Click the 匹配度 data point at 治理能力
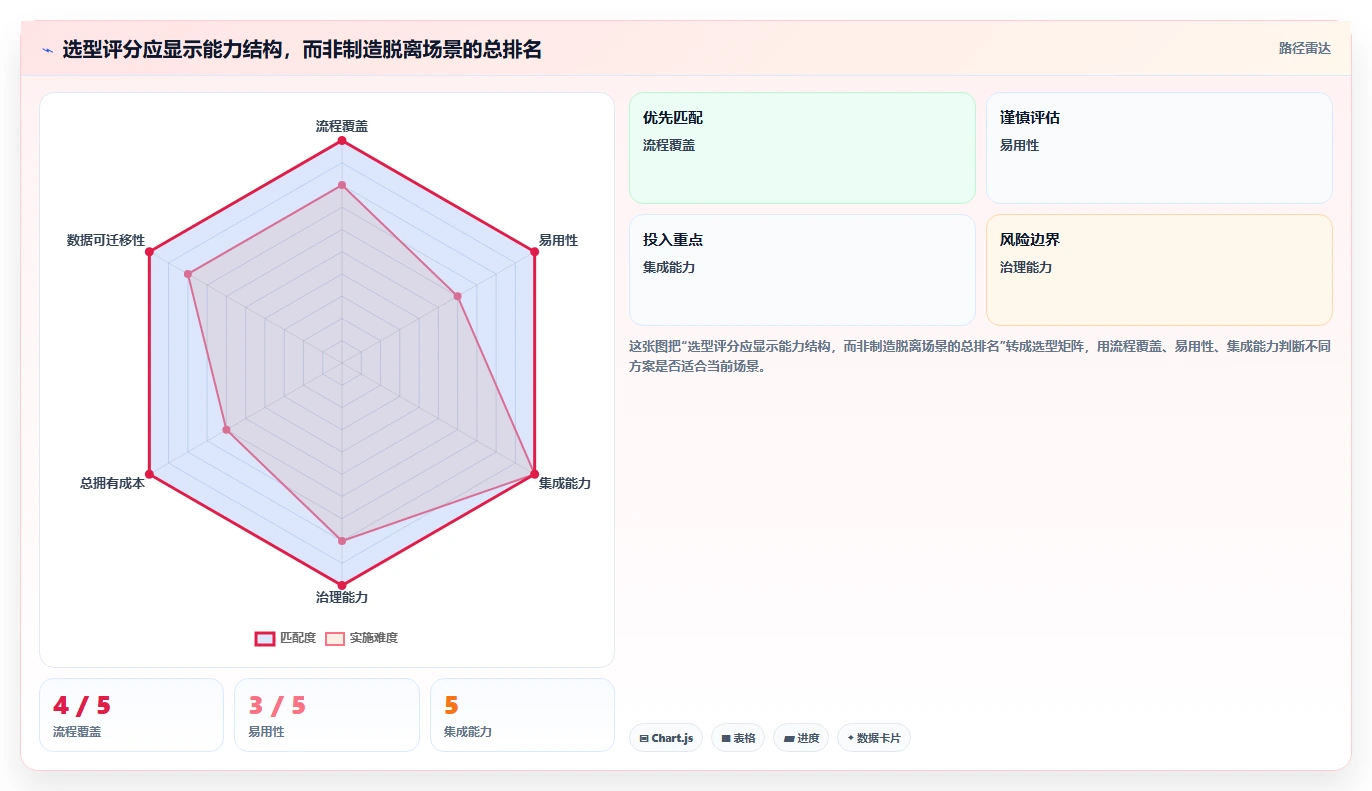The image size is (1372, 791). [342, 585]
